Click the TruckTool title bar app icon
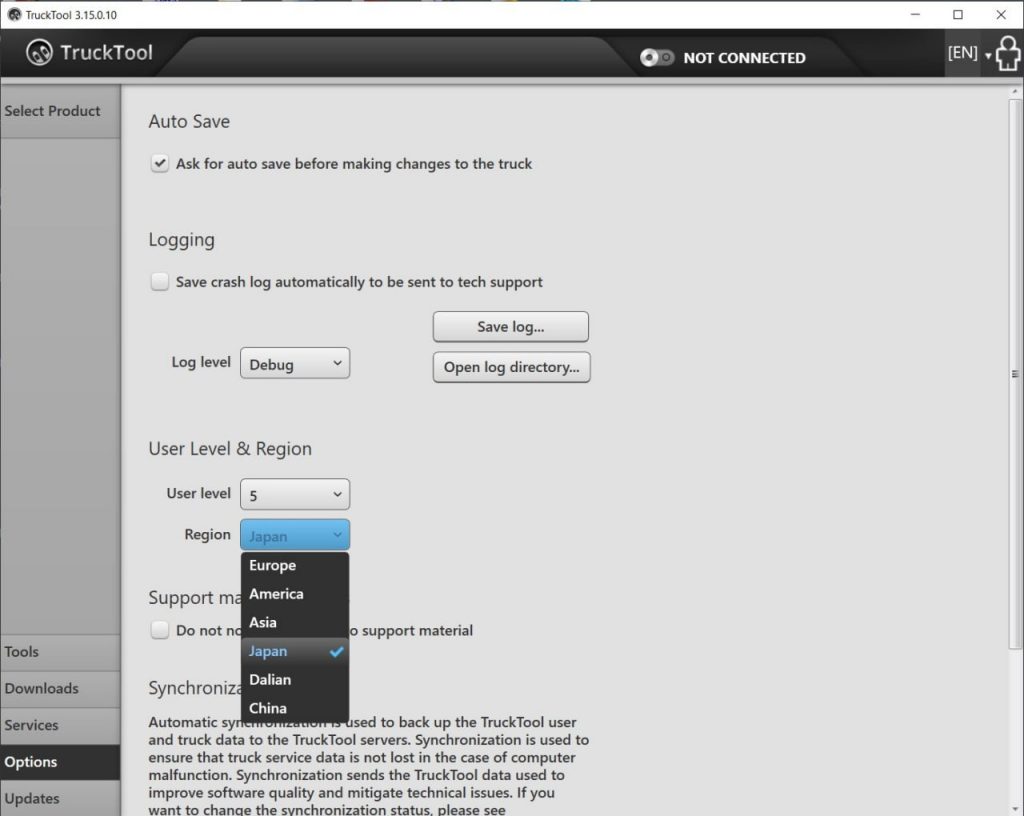 click(x=13, y=14)
